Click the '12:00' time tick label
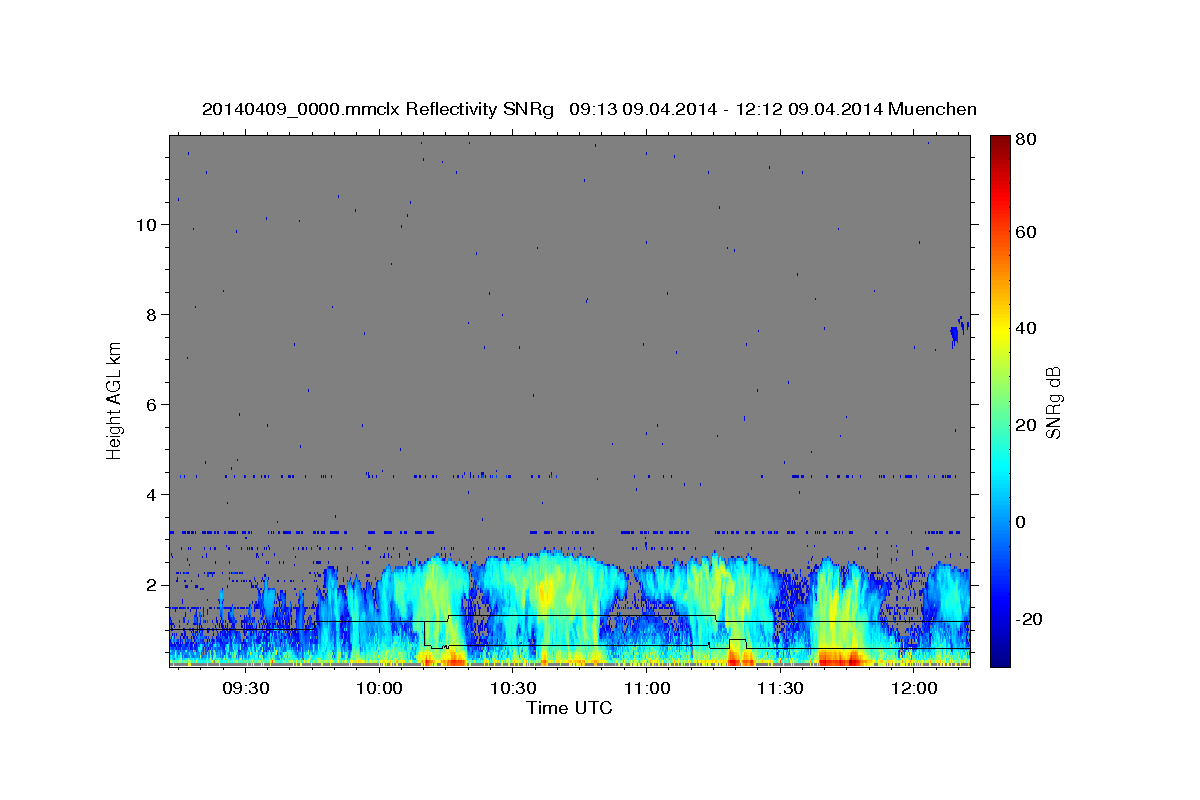 [914, 689]
